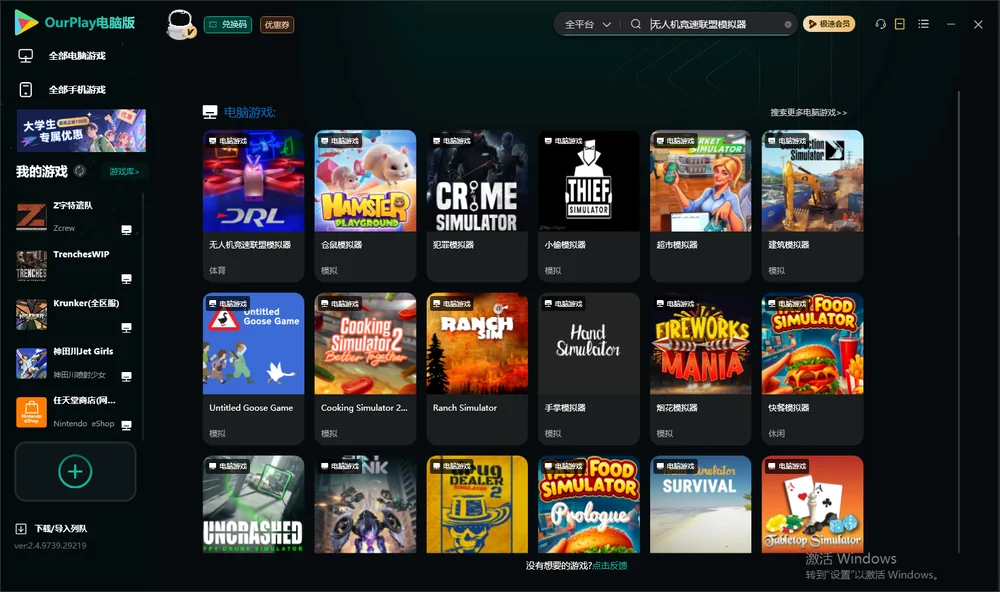Open the Food Simulator Prologue card
1000x592 pixels.
pyautogui.click(x=589, y=504)
